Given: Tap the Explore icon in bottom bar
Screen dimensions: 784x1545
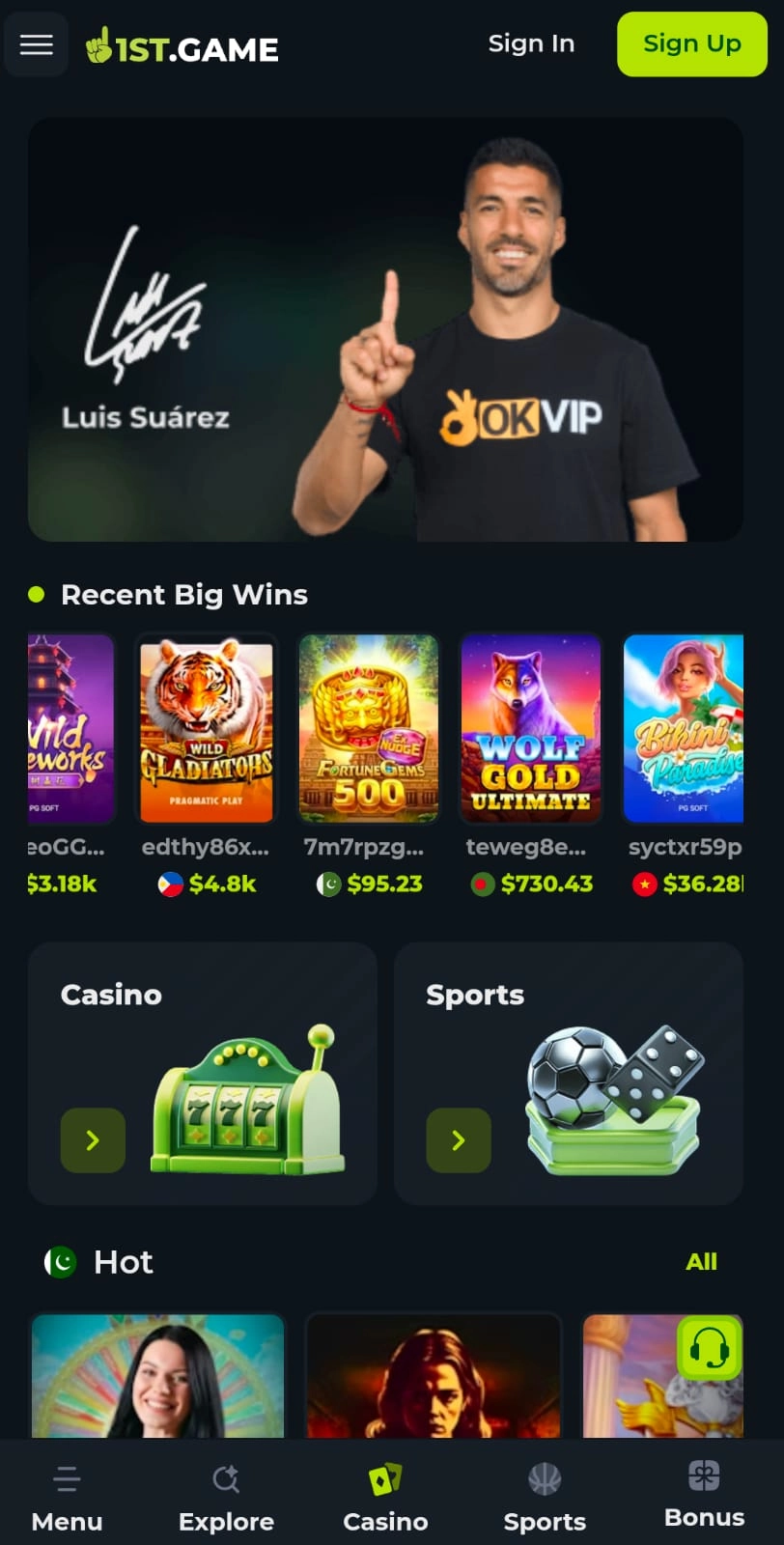Looking at the screenshot, I should (226, 1478).
